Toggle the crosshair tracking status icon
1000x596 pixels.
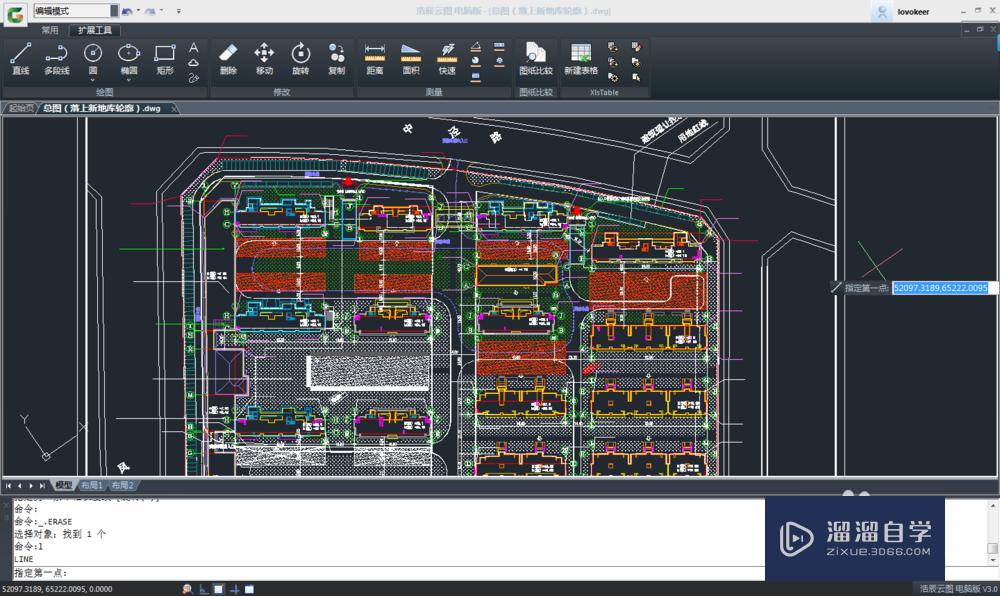[x=234, y=590]
